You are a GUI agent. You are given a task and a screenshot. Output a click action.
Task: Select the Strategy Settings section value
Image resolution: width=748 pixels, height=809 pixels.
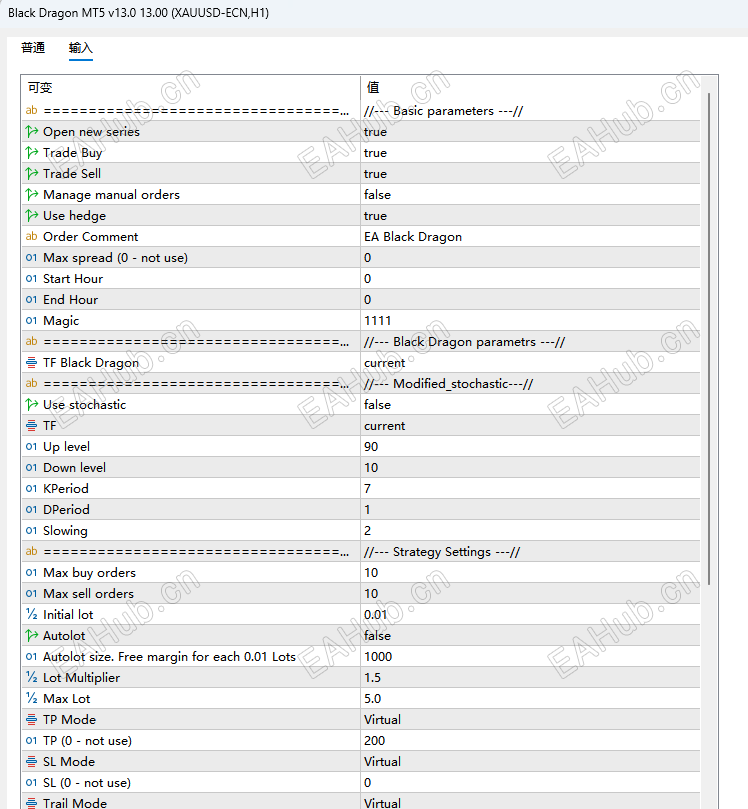pos(442,552)
